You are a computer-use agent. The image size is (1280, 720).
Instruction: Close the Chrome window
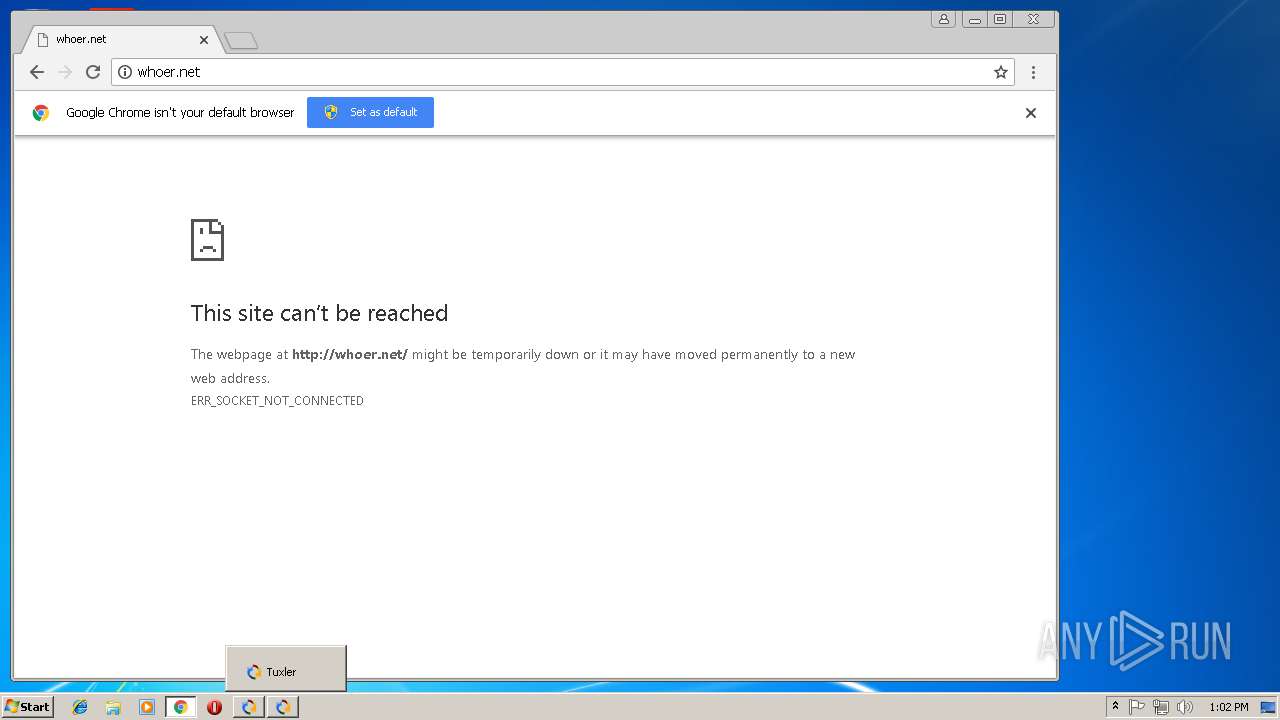coord(1033,19)
